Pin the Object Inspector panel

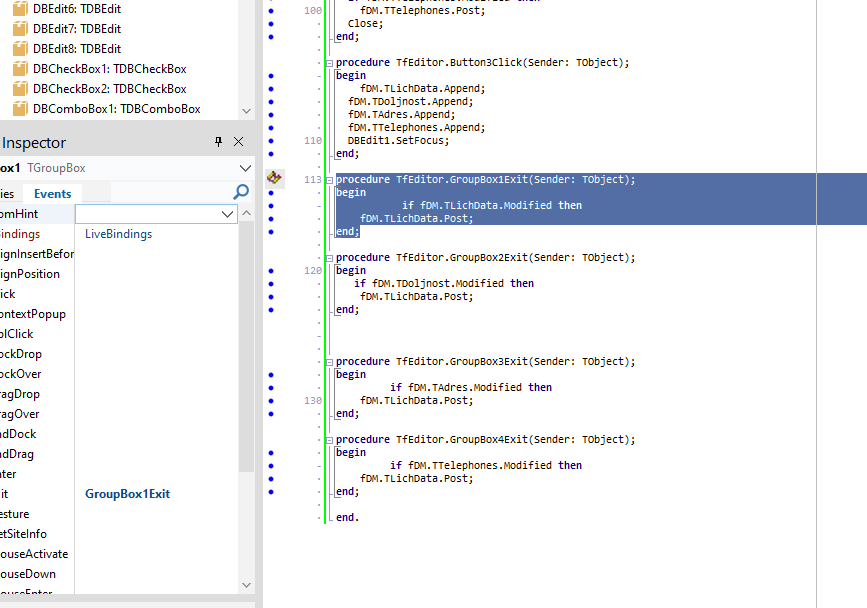pos(218,142)
